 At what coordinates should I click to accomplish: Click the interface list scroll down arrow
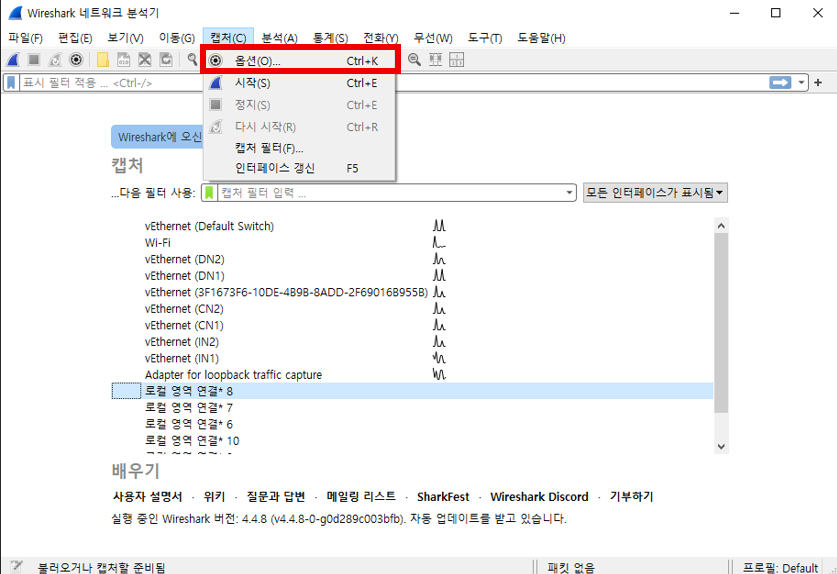point(721,446)
